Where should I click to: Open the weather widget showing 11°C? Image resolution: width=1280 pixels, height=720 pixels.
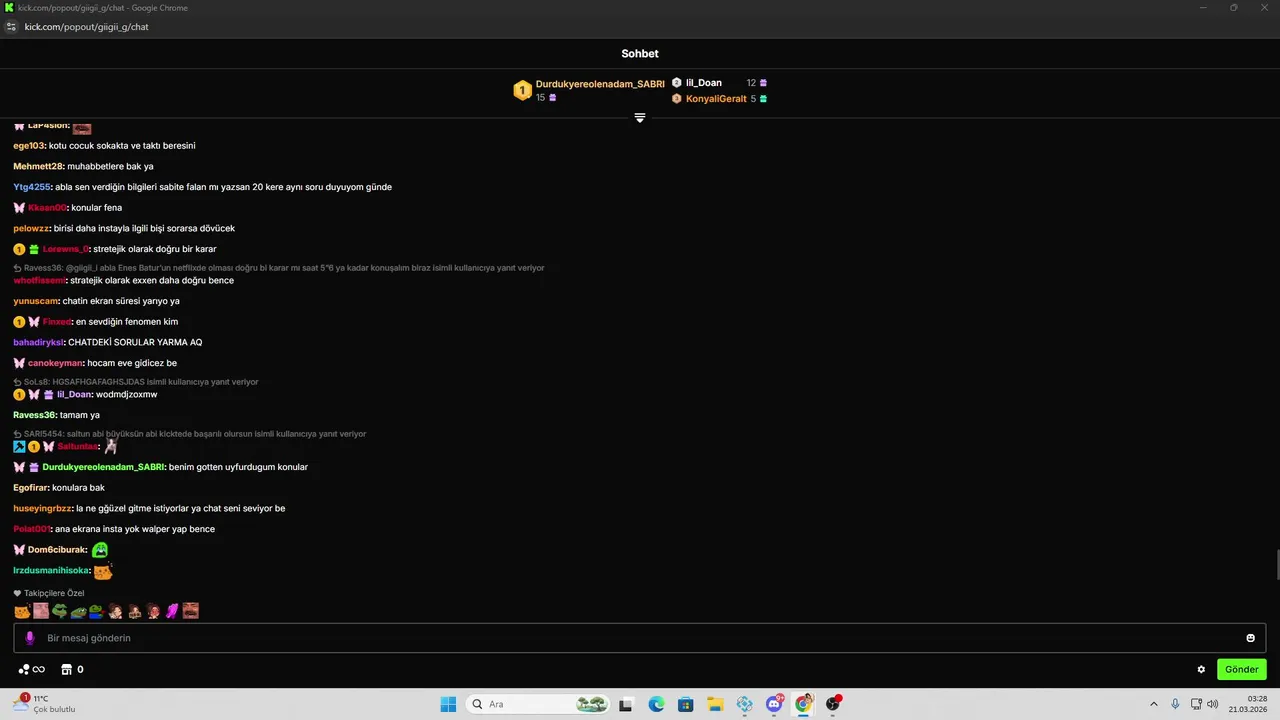(x=44, y=704)
